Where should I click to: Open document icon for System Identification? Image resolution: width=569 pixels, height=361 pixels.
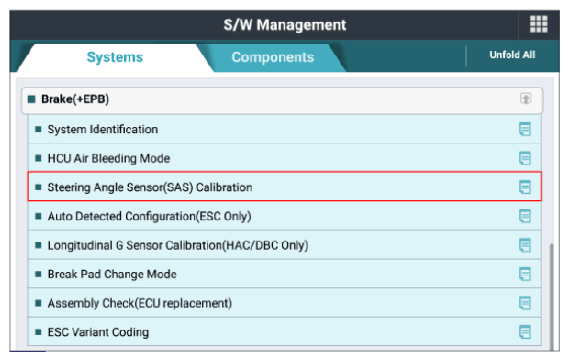525,129
